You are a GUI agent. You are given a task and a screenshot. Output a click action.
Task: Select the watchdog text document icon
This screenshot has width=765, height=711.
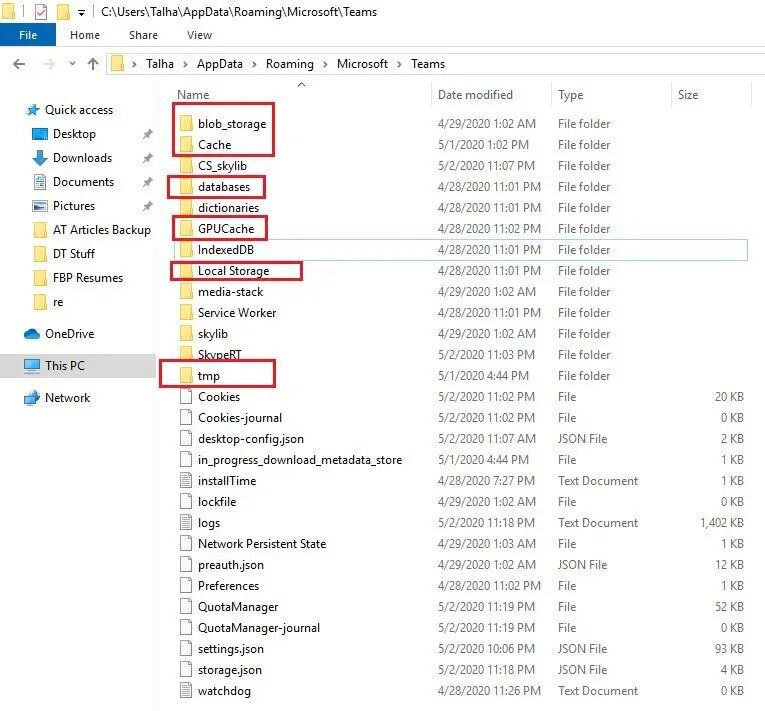click(186, 690)
